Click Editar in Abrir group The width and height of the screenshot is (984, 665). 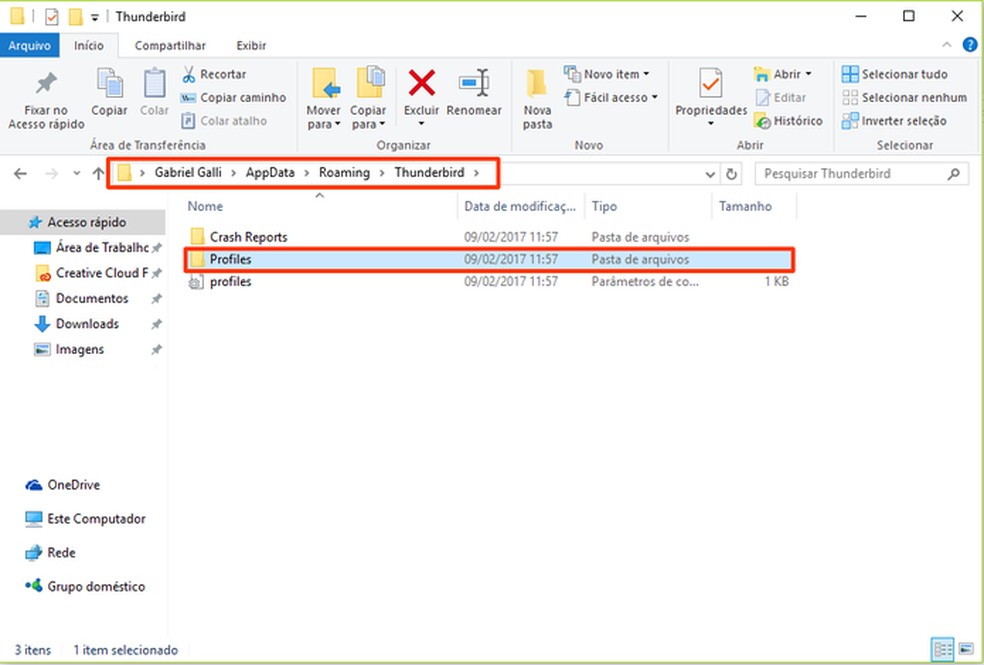pyautogui.click(x=781, y=97)
